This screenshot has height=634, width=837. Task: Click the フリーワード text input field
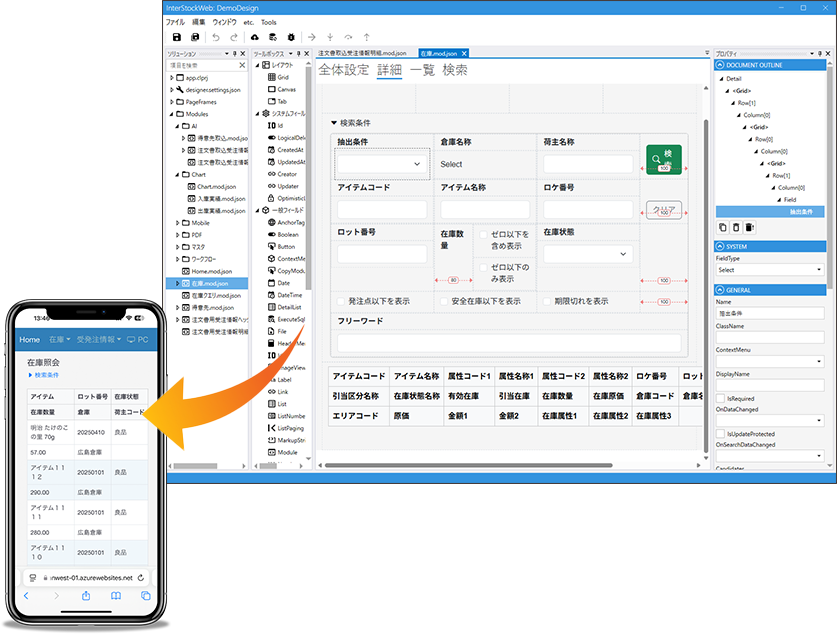[x=508, y=343]
